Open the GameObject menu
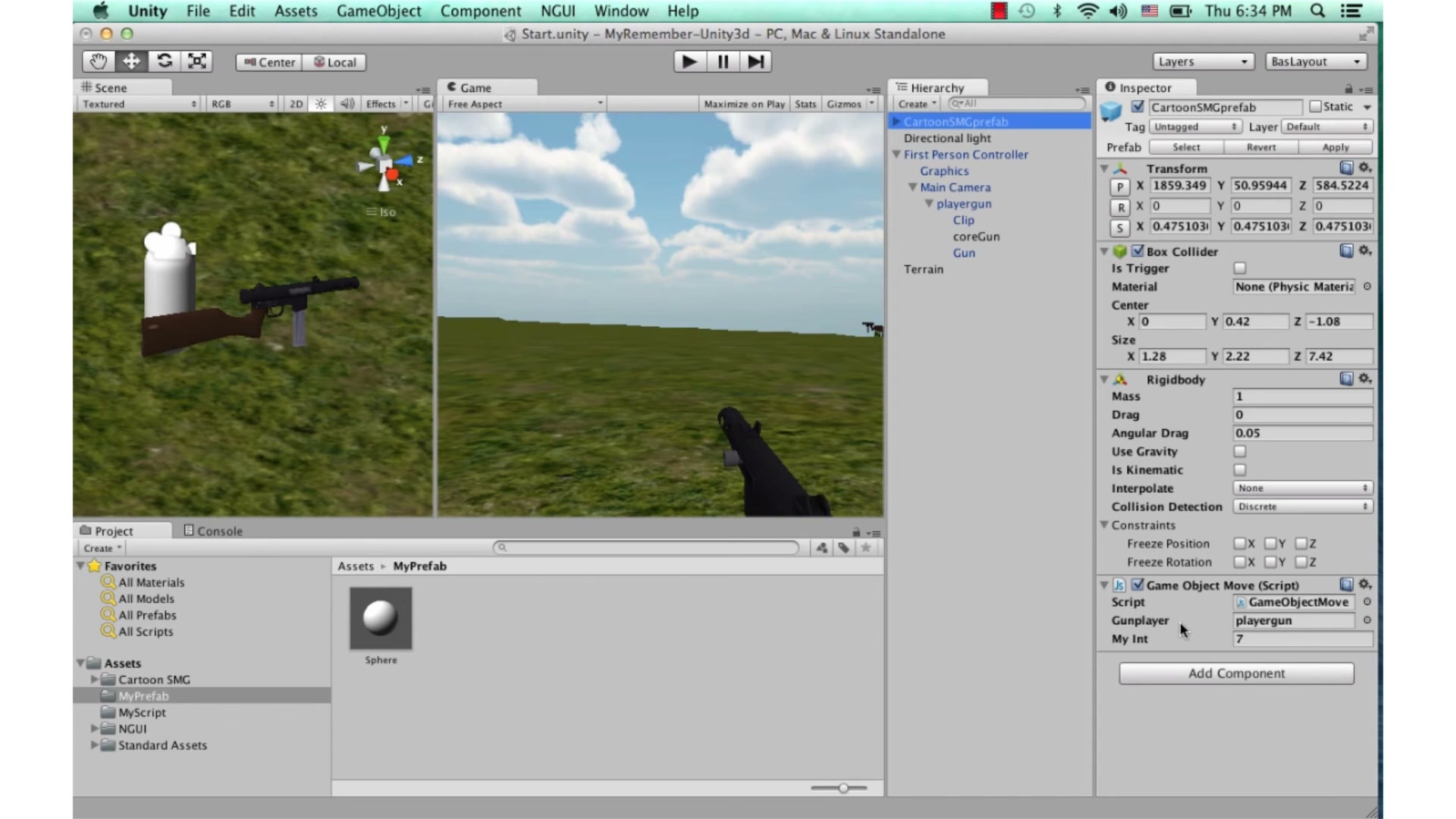Screen dimensions: 1456x819 pyautogui.click(x=378, y=11)
